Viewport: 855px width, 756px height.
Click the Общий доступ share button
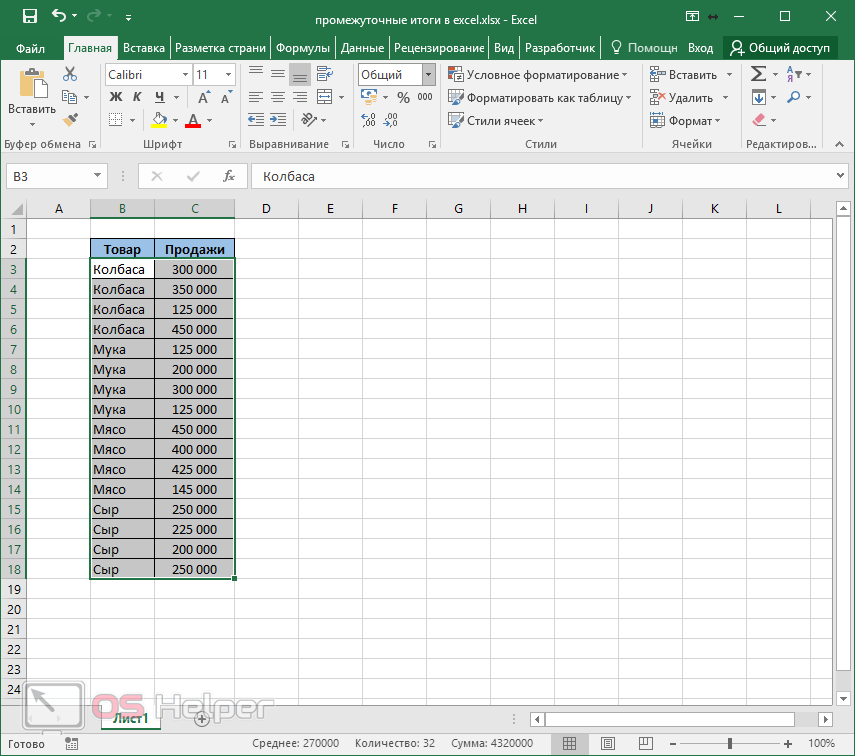(x=780, y=48)
